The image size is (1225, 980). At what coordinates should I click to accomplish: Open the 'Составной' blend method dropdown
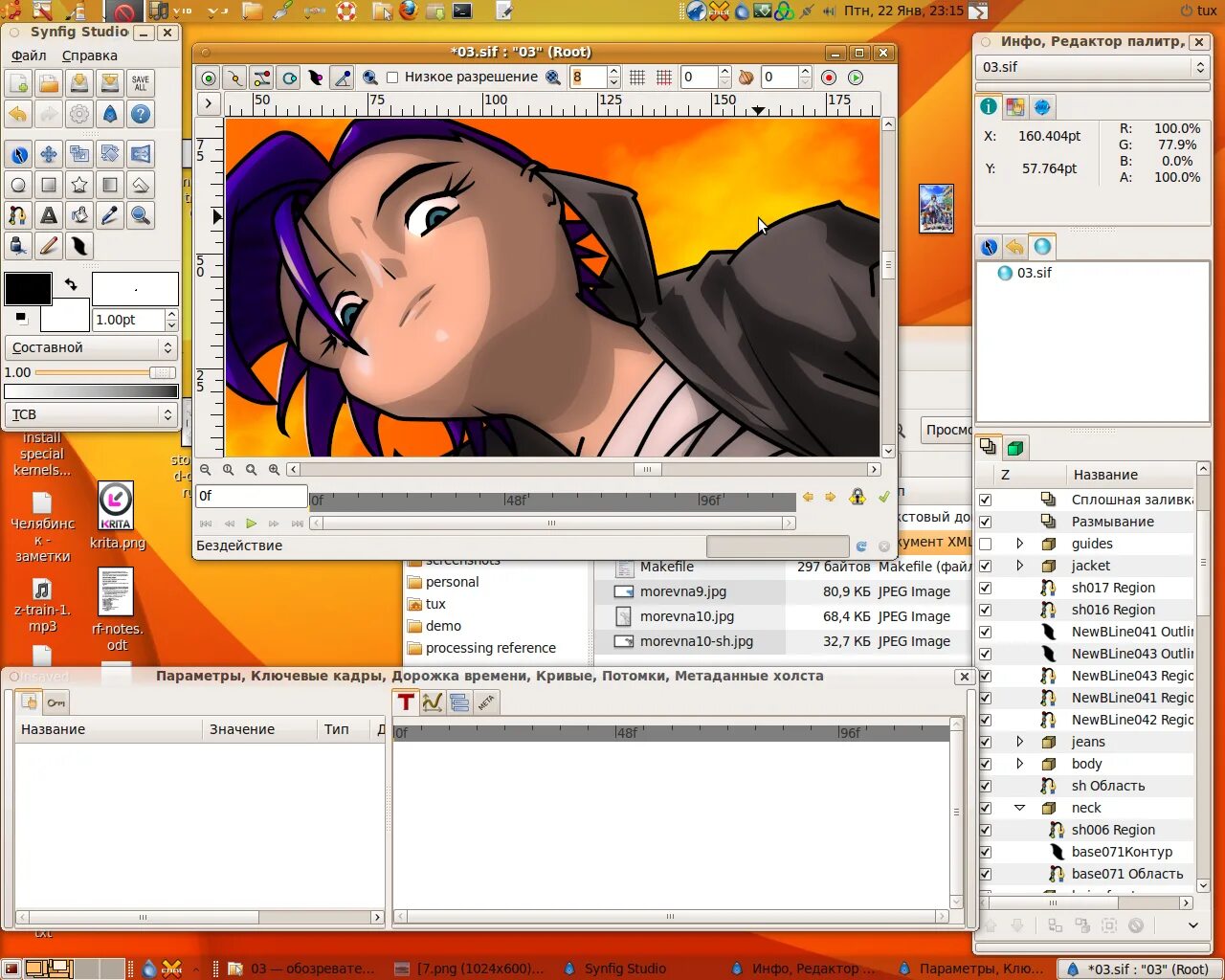point(91,347)
